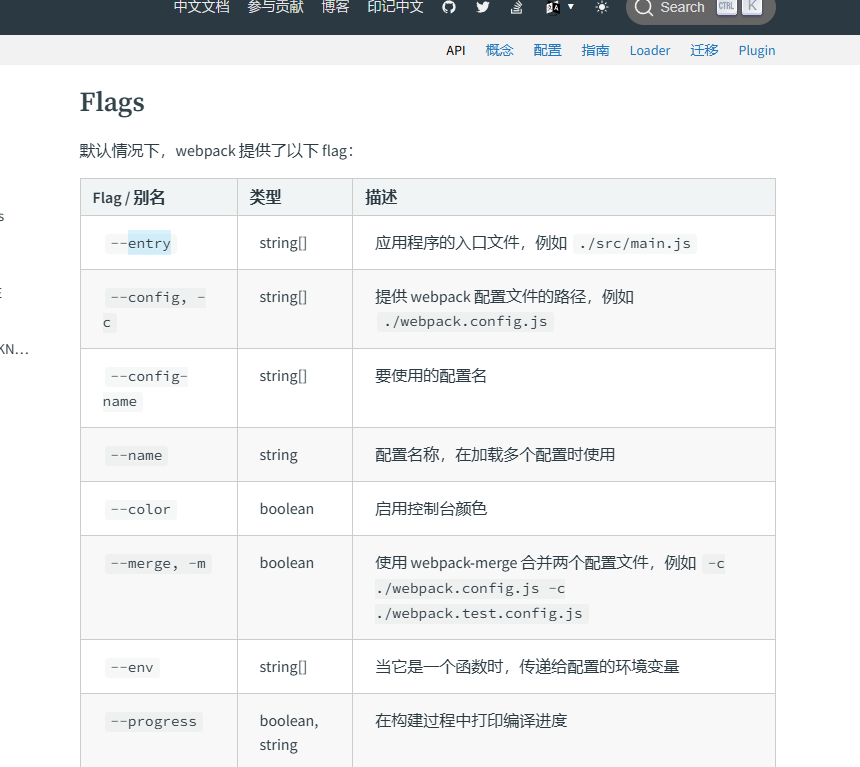Screen dimensions: 860x767
Task: Open the 印记中文 navigation link
Action: point(395,7)
